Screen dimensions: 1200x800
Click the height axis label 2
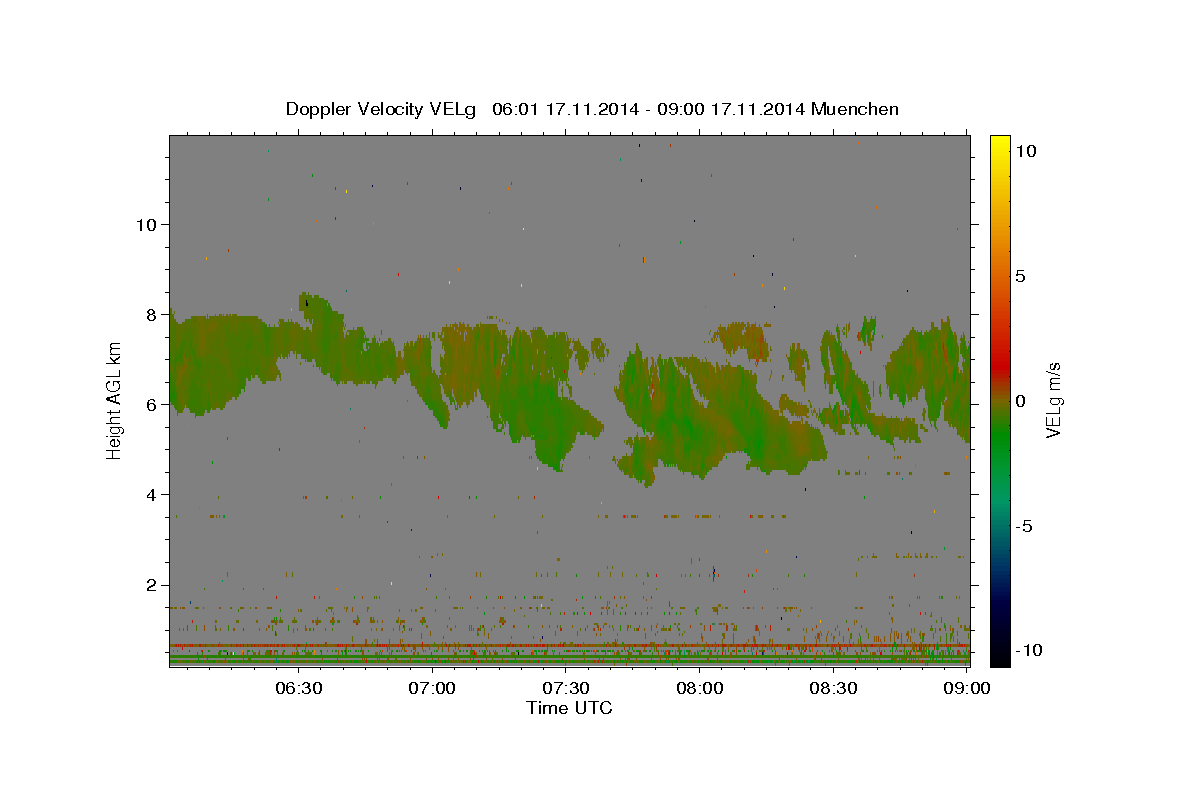[151, 585]
